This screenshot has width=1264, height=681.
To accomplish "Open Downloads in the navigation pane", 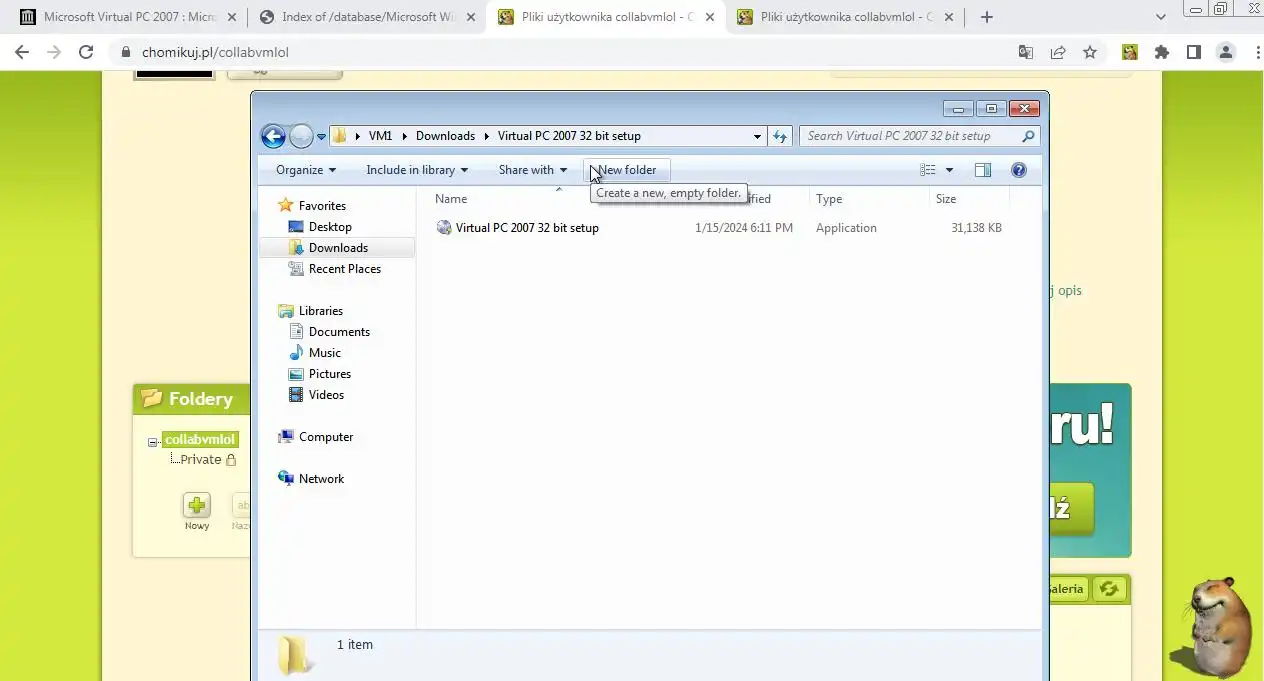I will [338, 248].
